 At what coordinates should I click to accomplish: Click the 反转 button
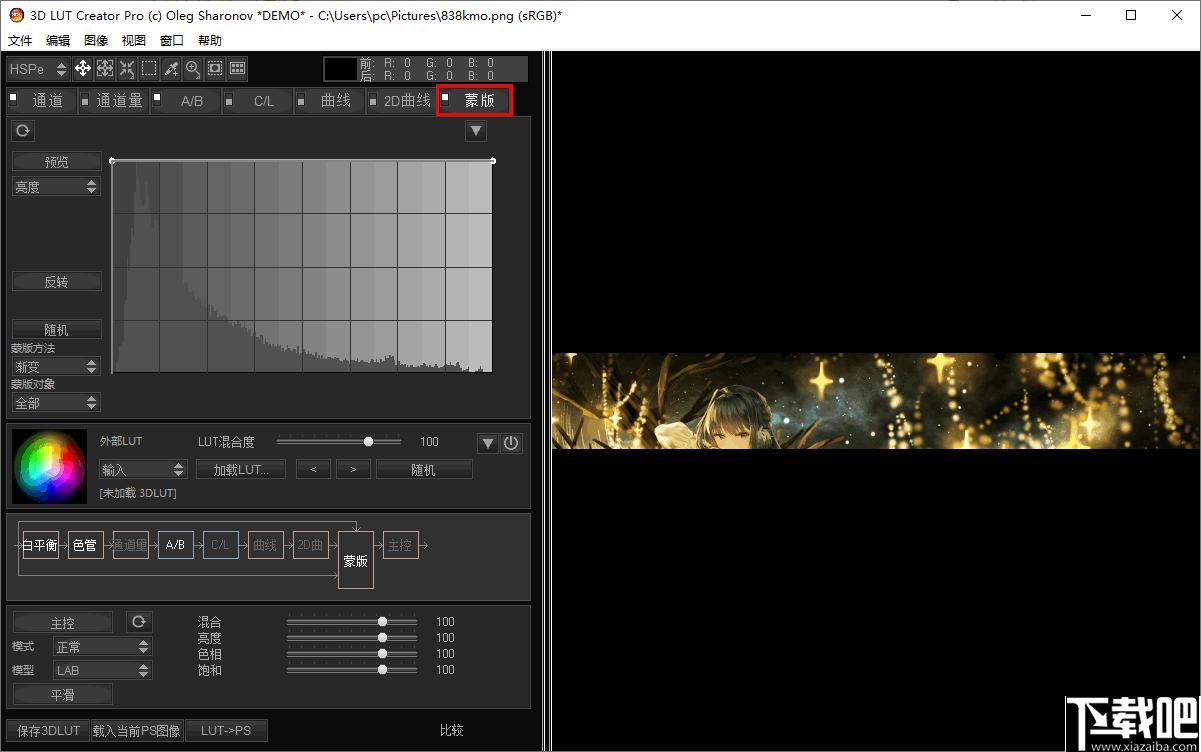click(57, 281)
